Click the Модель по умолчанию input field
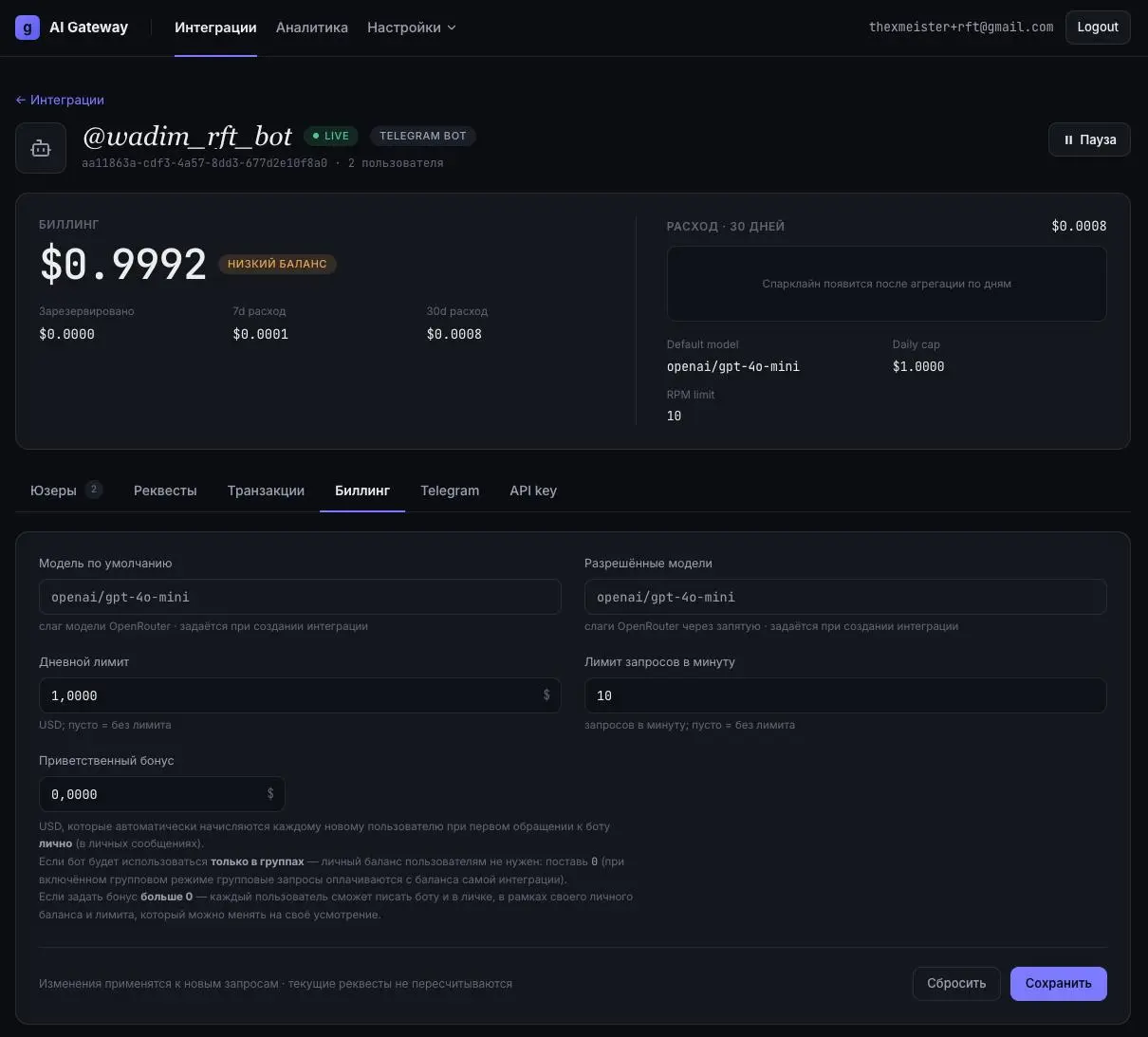 pyautogui.click(x=300, y=597)
